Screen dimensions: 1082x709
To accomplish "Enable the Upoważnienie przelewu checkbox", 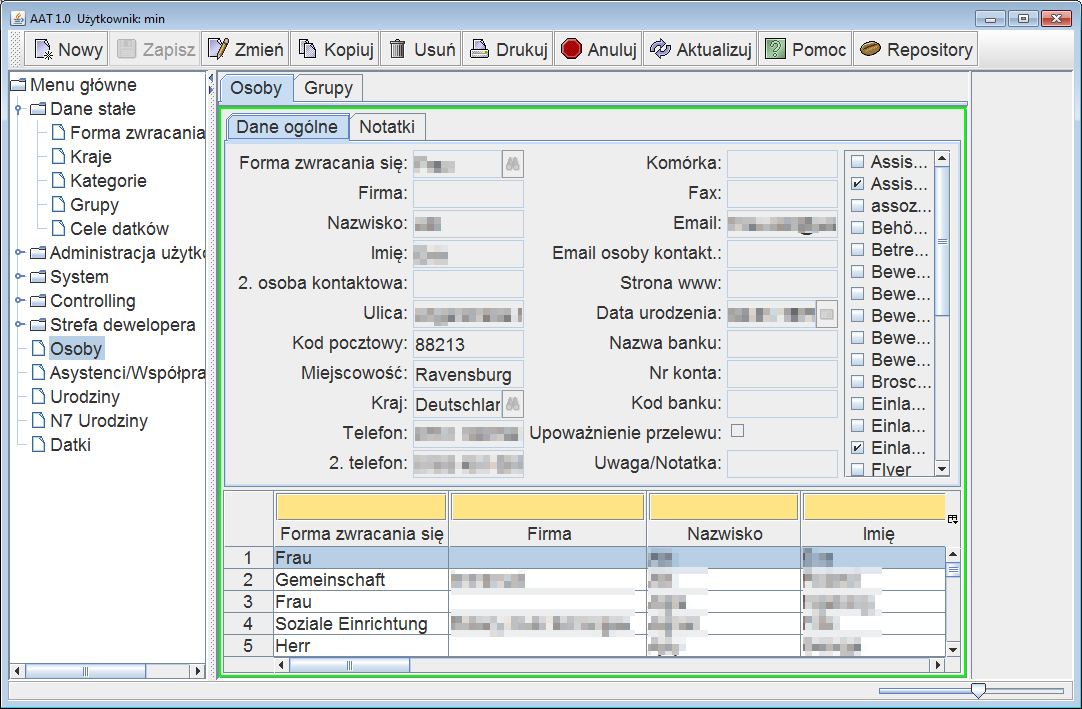I will click(x=738, y=431).
